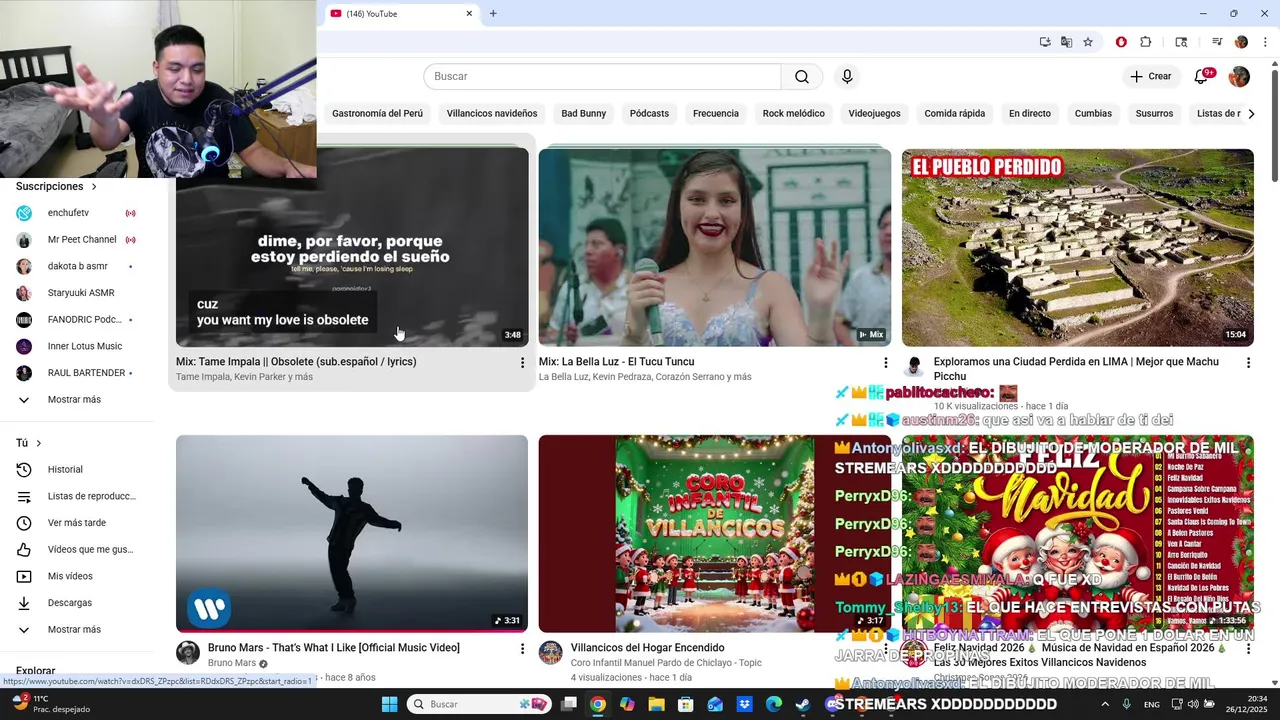
Task: Open Windows Start button
Action: (x=390, y=704)
